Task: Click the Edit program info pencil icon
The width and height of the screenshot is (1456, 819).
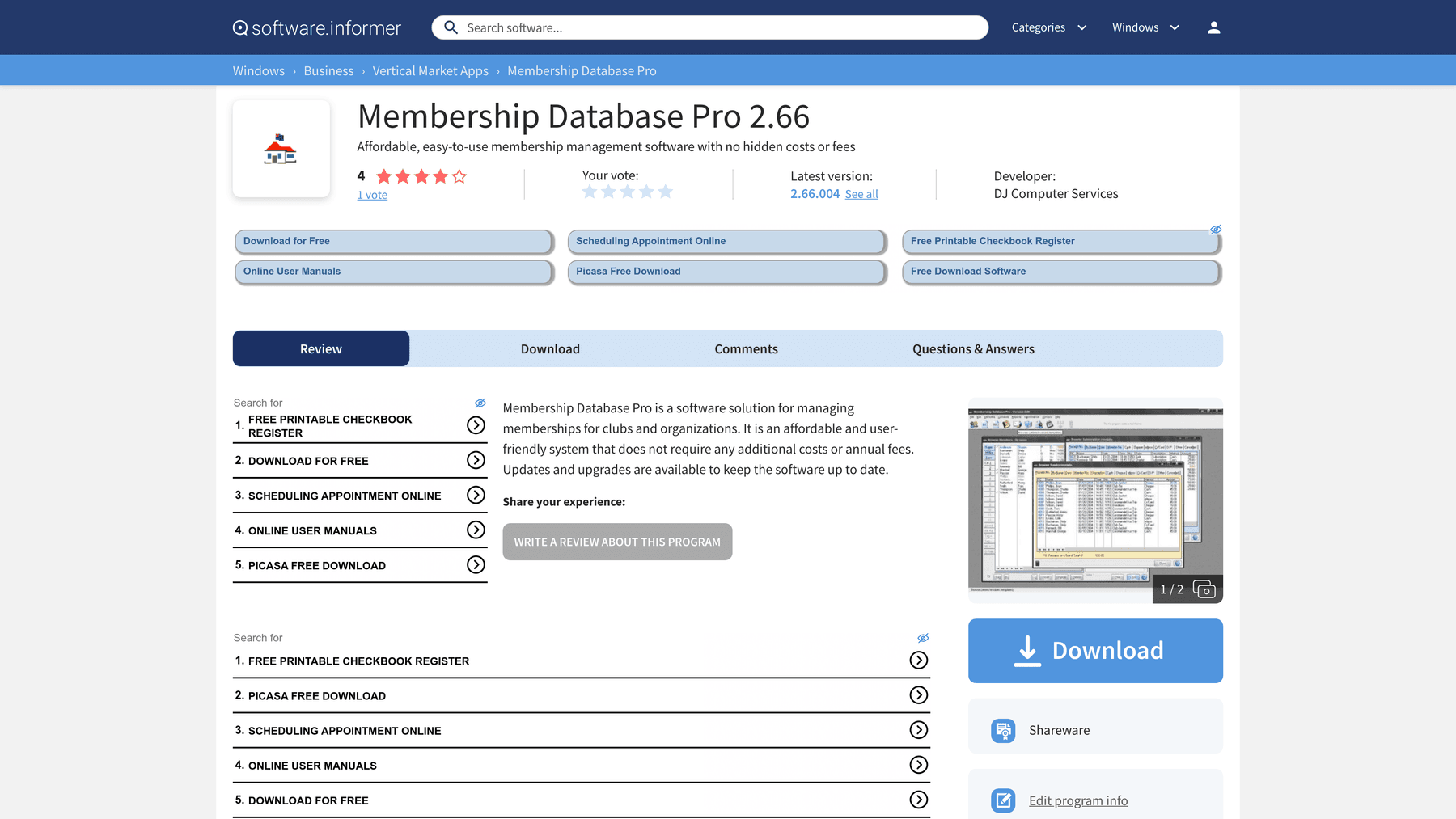Action: click(x=1003, y=800)
